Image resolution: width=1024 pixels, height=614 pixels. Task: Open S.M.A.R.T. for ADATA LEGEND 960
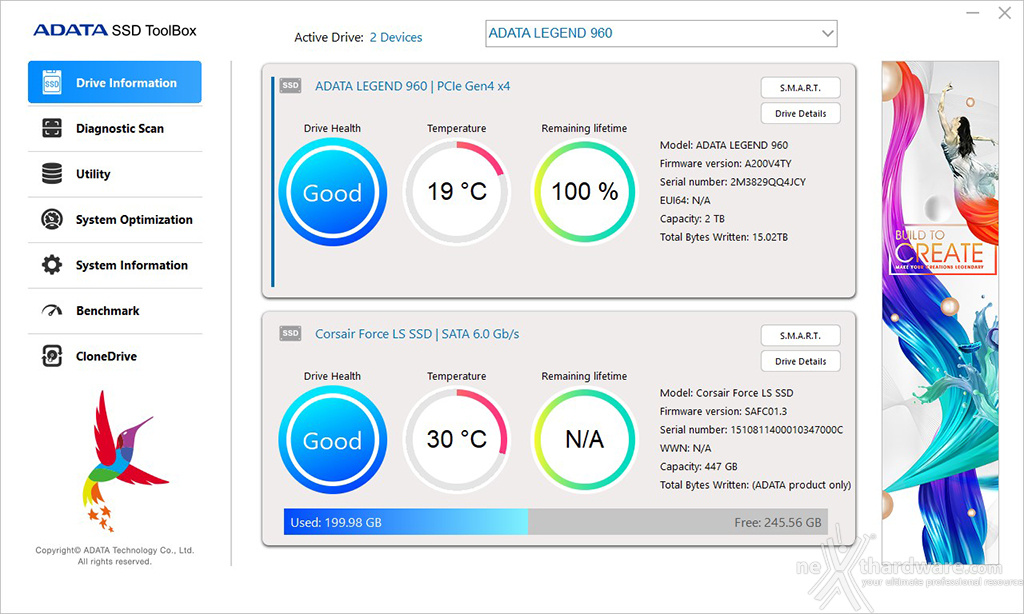(x=800, y=88)
